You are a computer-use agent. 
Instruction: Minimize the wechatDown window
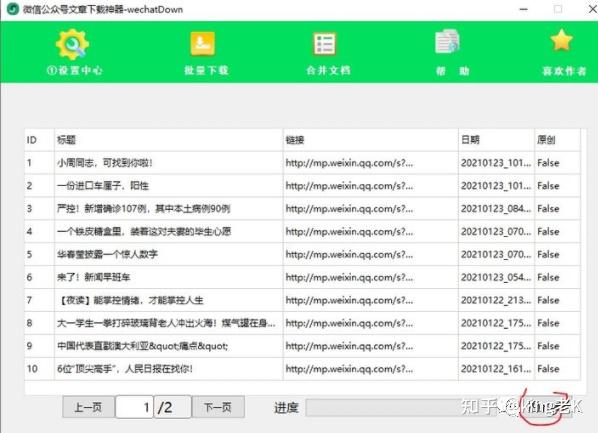pyautogui.click(x=524, y=9)
